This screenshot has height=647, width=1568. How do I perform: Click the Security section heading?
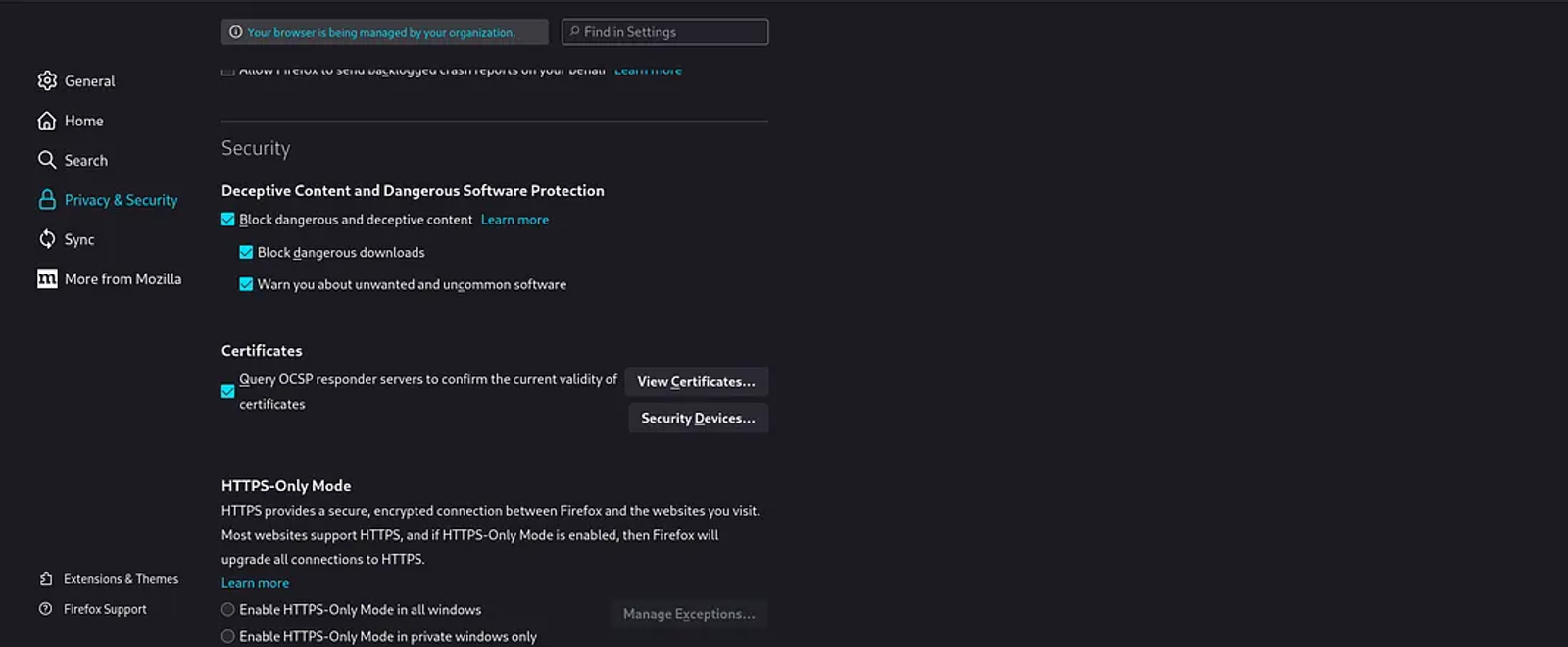[x=256, y=148]
